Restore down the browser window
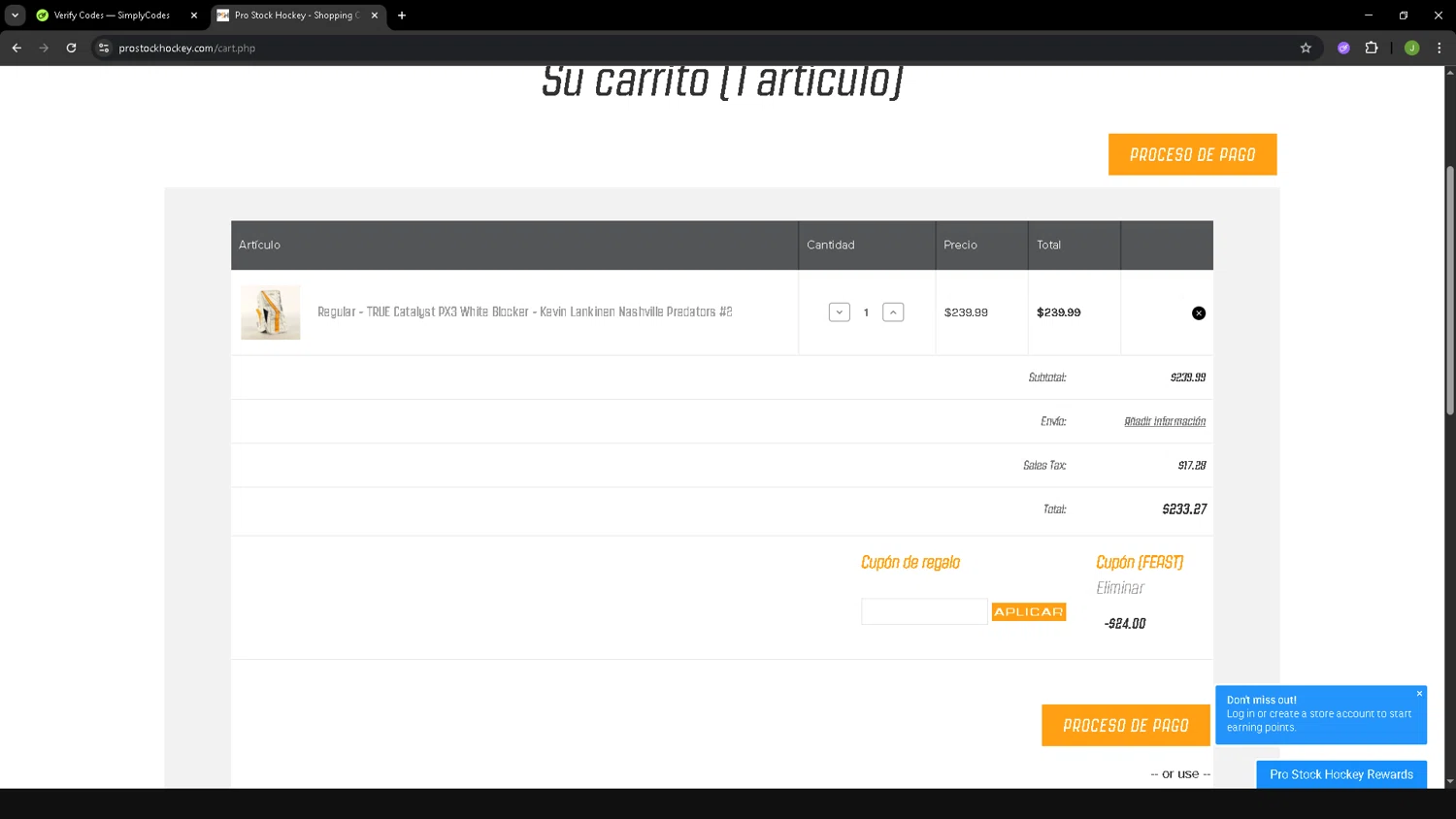Screen dimensions: 1456x819 1404,16
